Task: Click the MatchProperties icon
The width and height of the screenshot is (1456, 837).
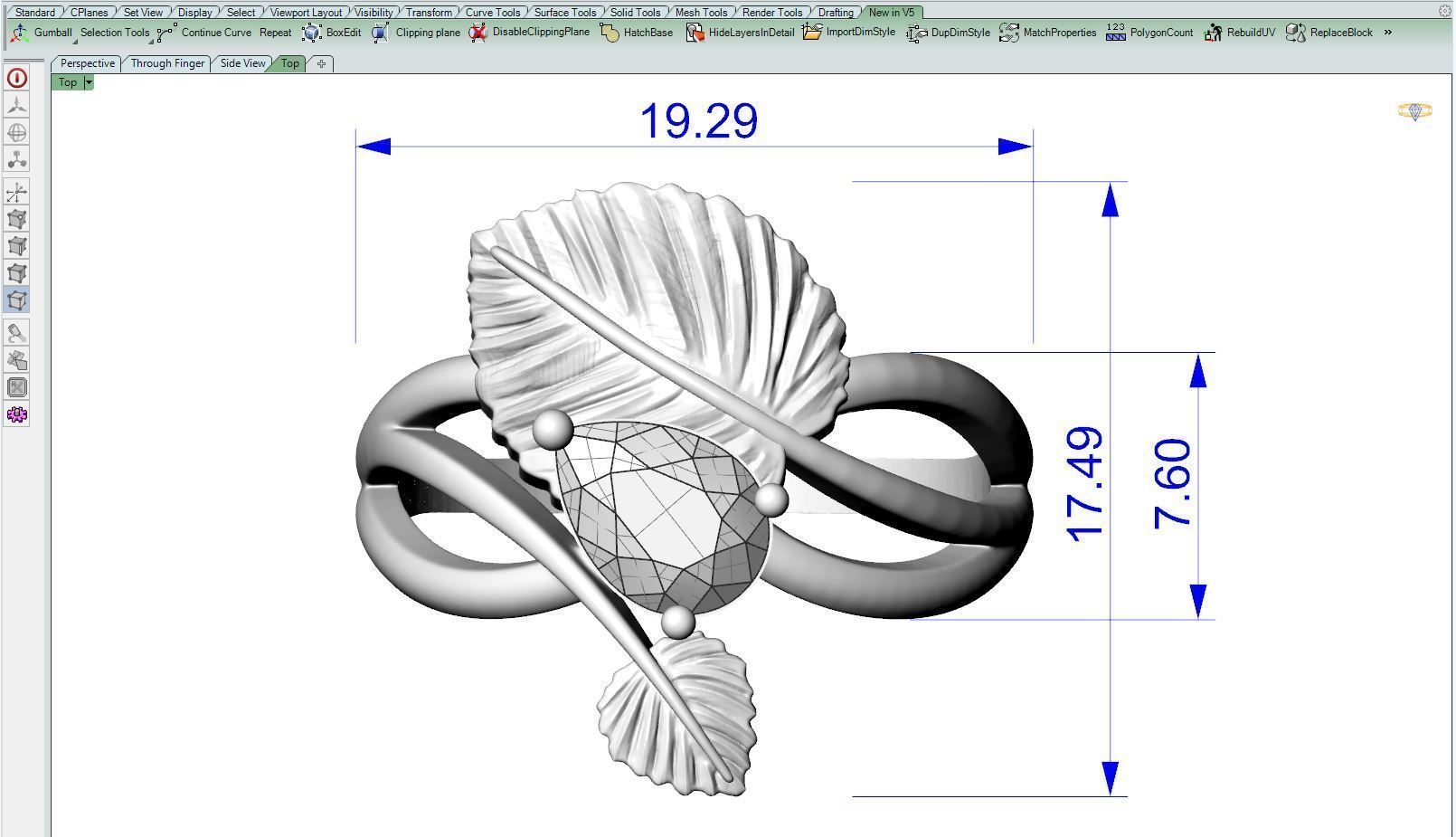Action: pos(1008,33)
